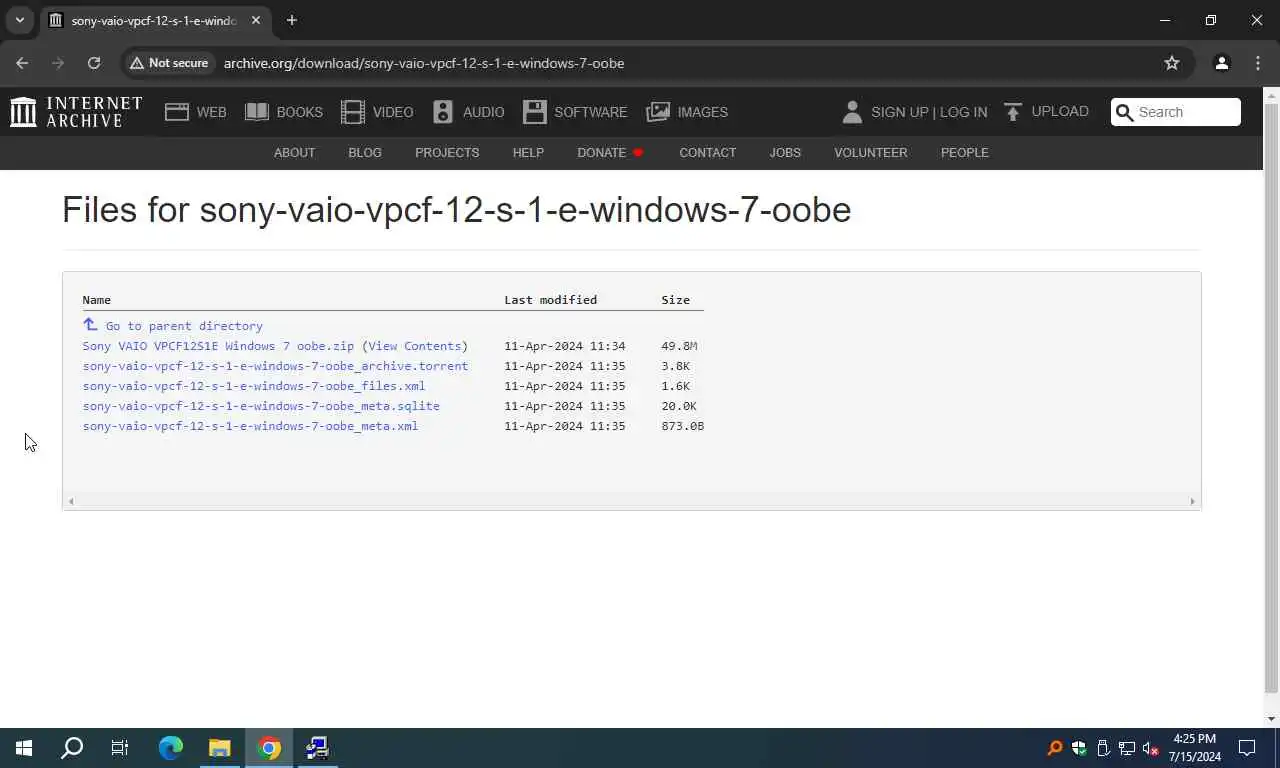
Task: Open the PROJECTS menu item
Action: pyautogui.click(x=447, y=153)
